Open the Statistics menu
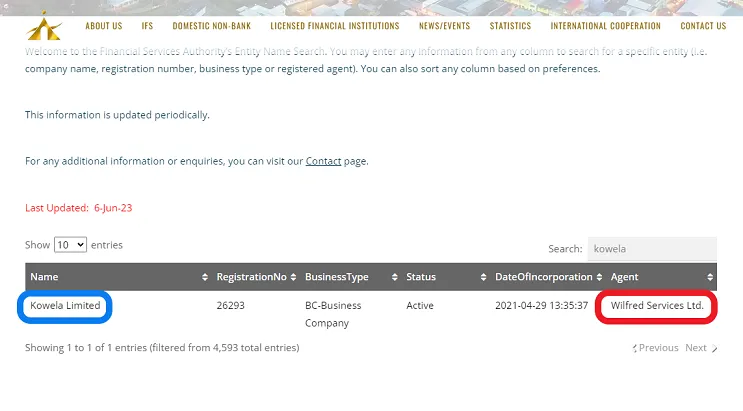The image size is (743, 411). pos(510,26)
